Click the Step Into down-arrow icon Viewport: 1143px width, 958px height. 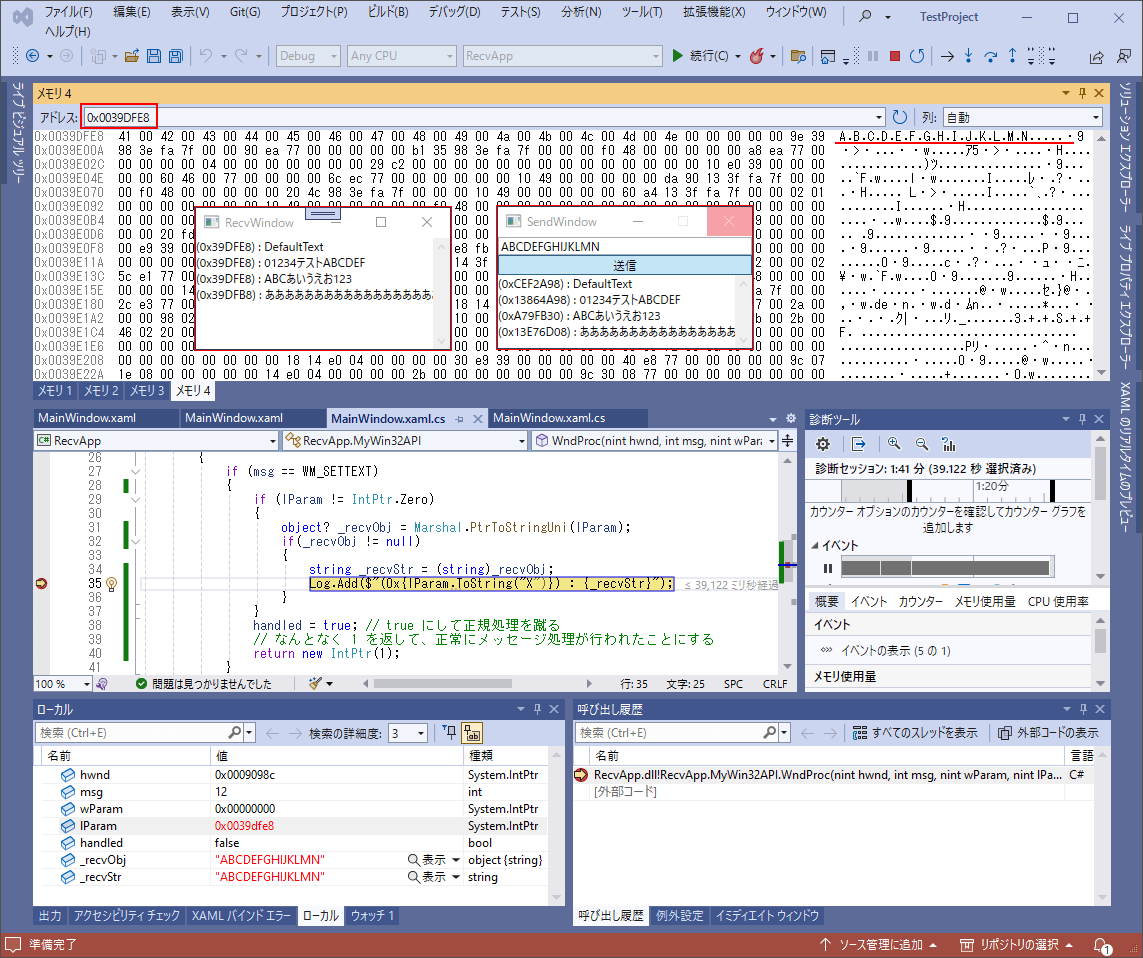click(968, 56)
